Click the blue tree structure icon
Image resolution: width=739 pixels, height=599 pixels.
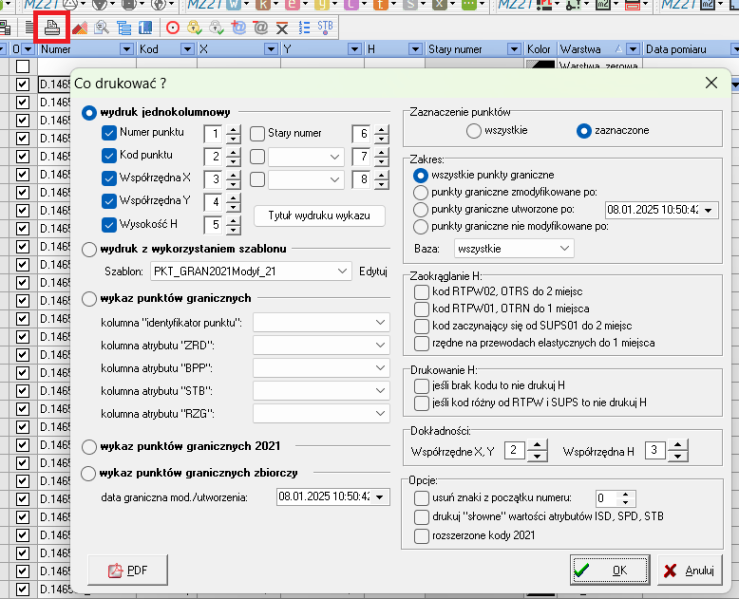click(124, 28)
